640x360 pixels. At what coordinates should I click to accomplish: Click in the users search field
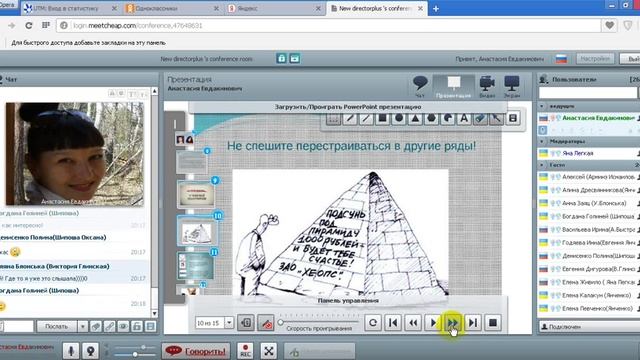click(588, 93)
